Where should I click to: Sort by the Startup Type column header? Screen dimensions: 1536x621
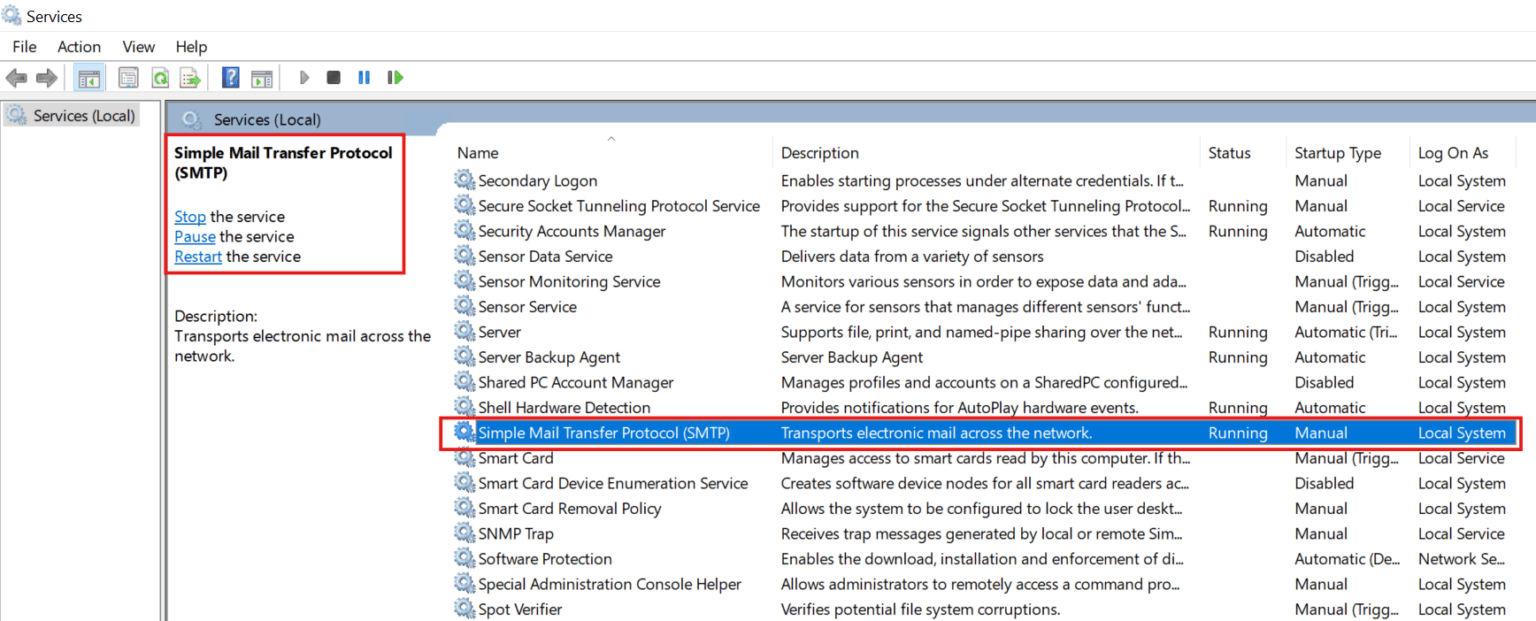point(1338,153)
